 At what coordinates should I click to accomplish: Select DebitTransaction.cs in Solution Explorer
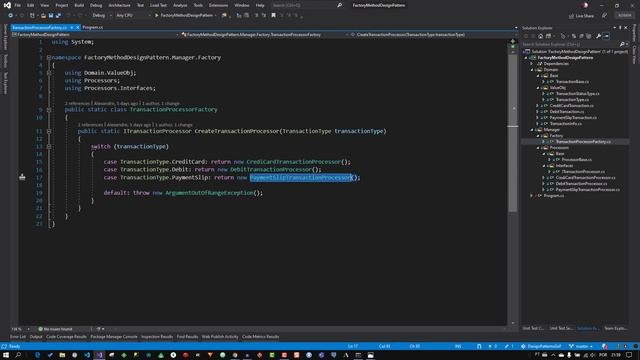(x=567, y=112)
